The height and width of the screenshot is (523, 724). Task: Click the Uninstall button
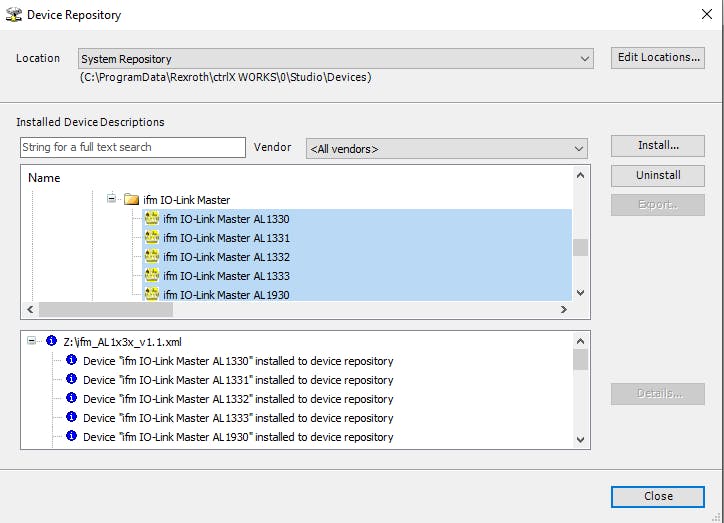coord(658,175)
